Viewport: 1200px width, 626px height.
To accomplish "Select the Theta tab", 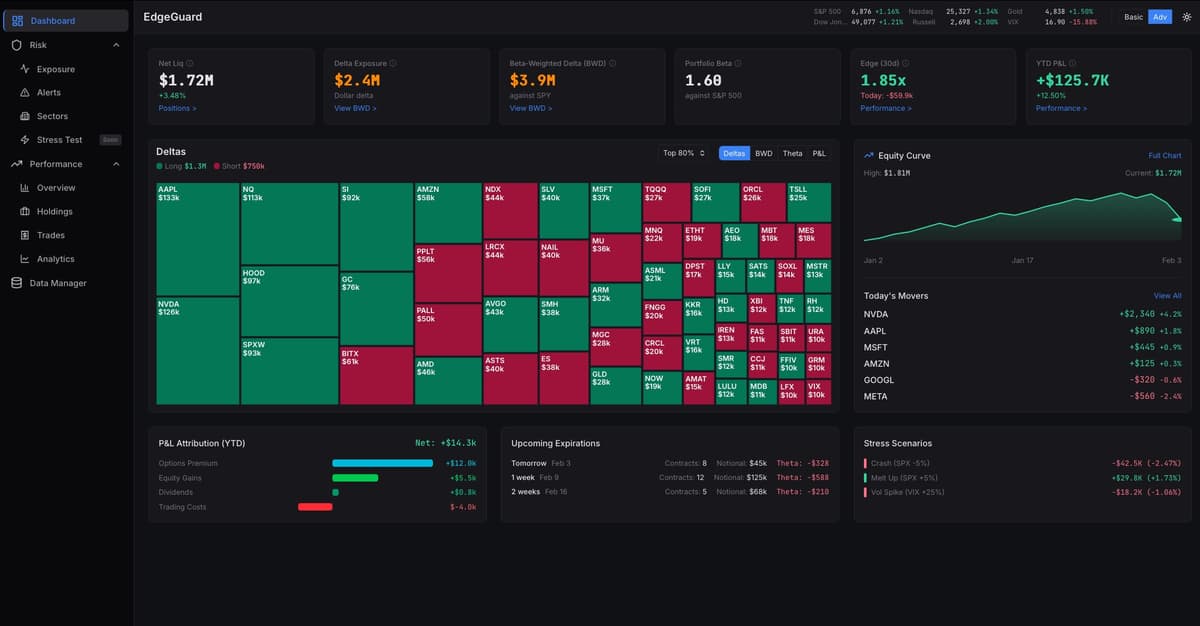I will coord(792,152).
